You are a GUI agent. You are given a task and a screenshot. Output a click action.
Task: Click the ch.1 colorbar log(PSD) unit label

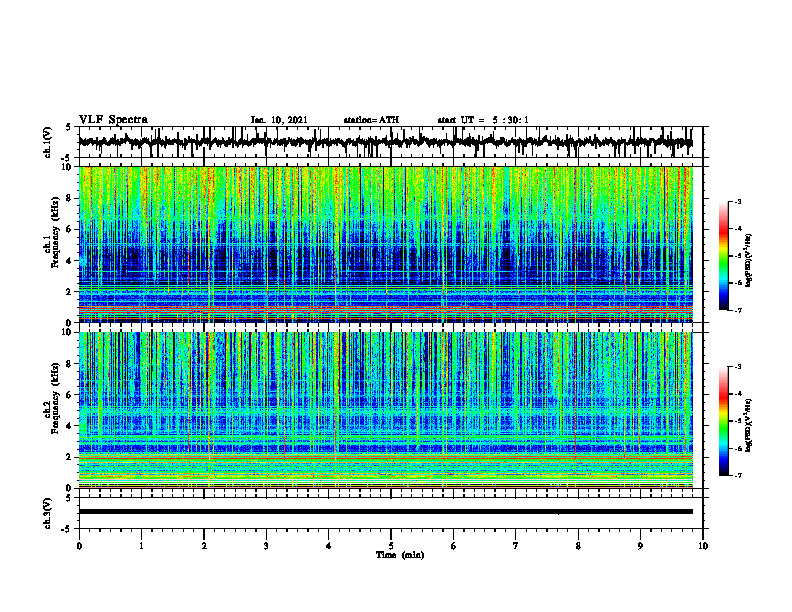click(x=750, y=260)
